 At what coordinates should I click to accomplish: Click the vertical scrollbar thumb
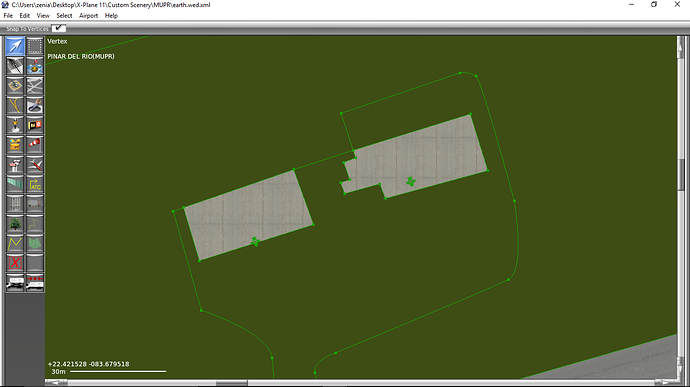tap(682, 174)
